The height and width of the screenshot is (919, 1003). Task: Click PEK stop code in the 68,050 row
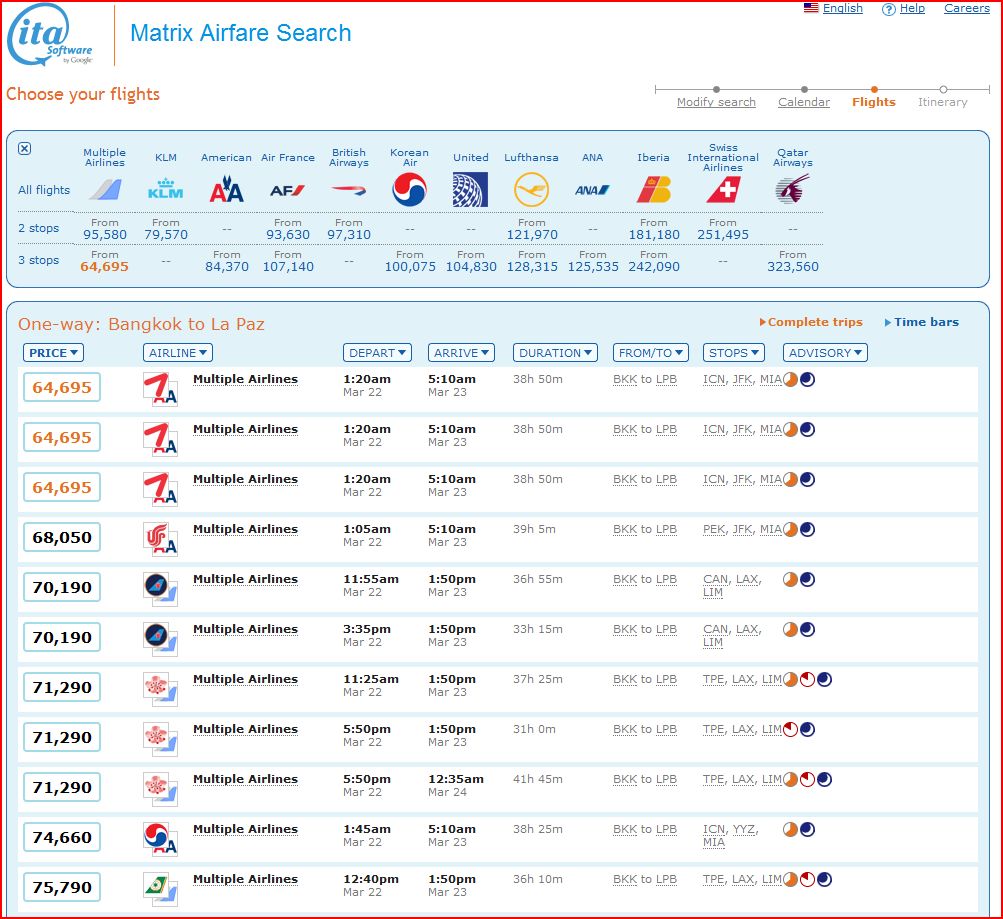point(715,530)
